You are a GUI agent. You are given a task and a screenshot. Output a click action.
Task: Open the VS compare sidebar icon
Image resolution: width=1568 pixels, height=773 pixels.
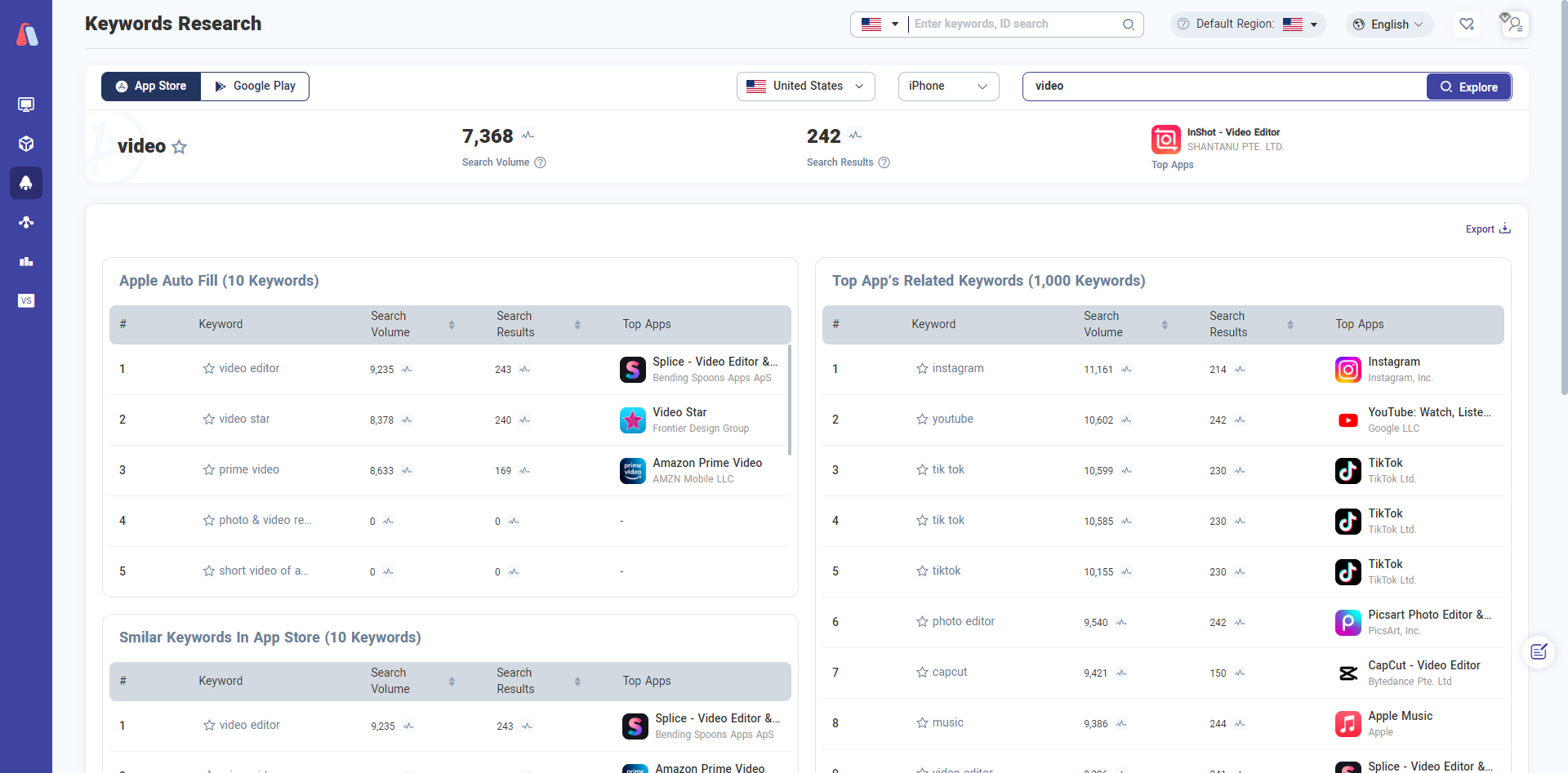pyautogui.click(x=26, y=300)
